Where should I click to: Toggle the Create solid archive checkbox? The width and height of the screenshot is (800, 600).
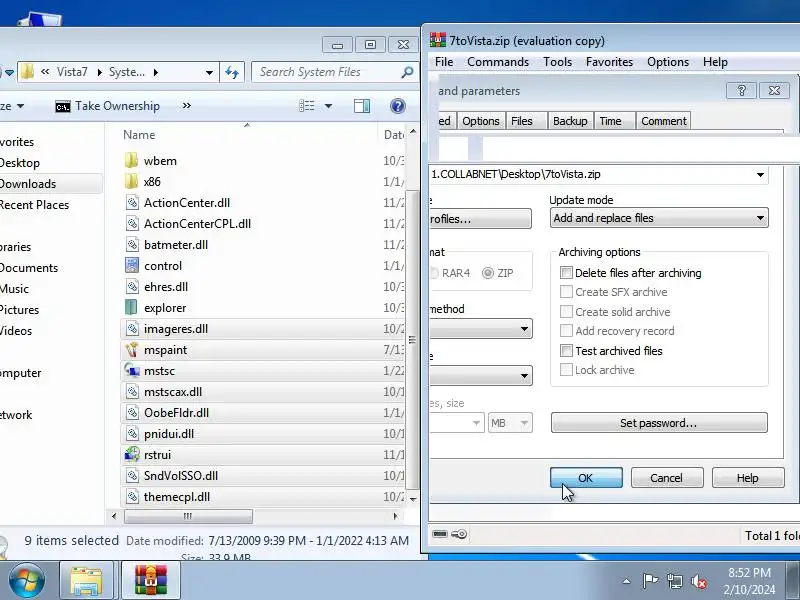566,311
